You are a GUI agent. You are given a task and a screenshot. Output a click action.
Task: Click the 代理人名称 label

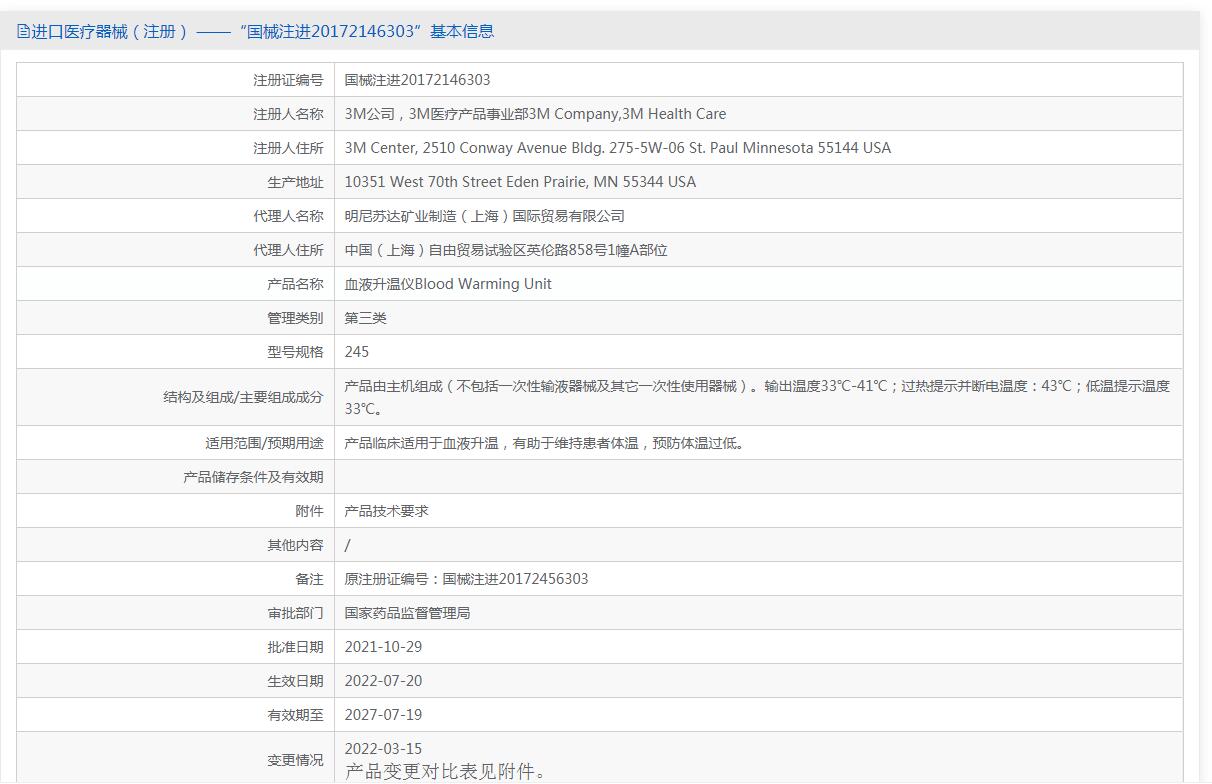pyautogui.click(x=288, y=216)
